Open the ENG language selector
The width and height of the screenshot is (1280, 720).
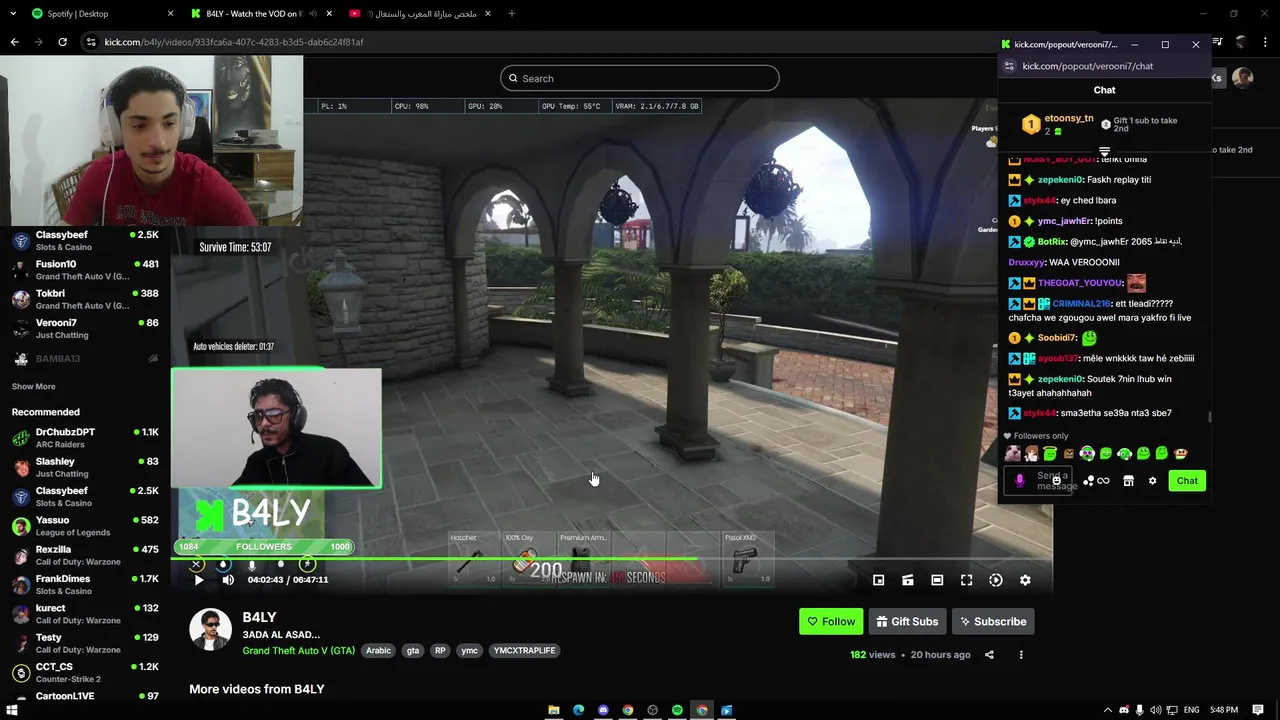click(1191, 710)
